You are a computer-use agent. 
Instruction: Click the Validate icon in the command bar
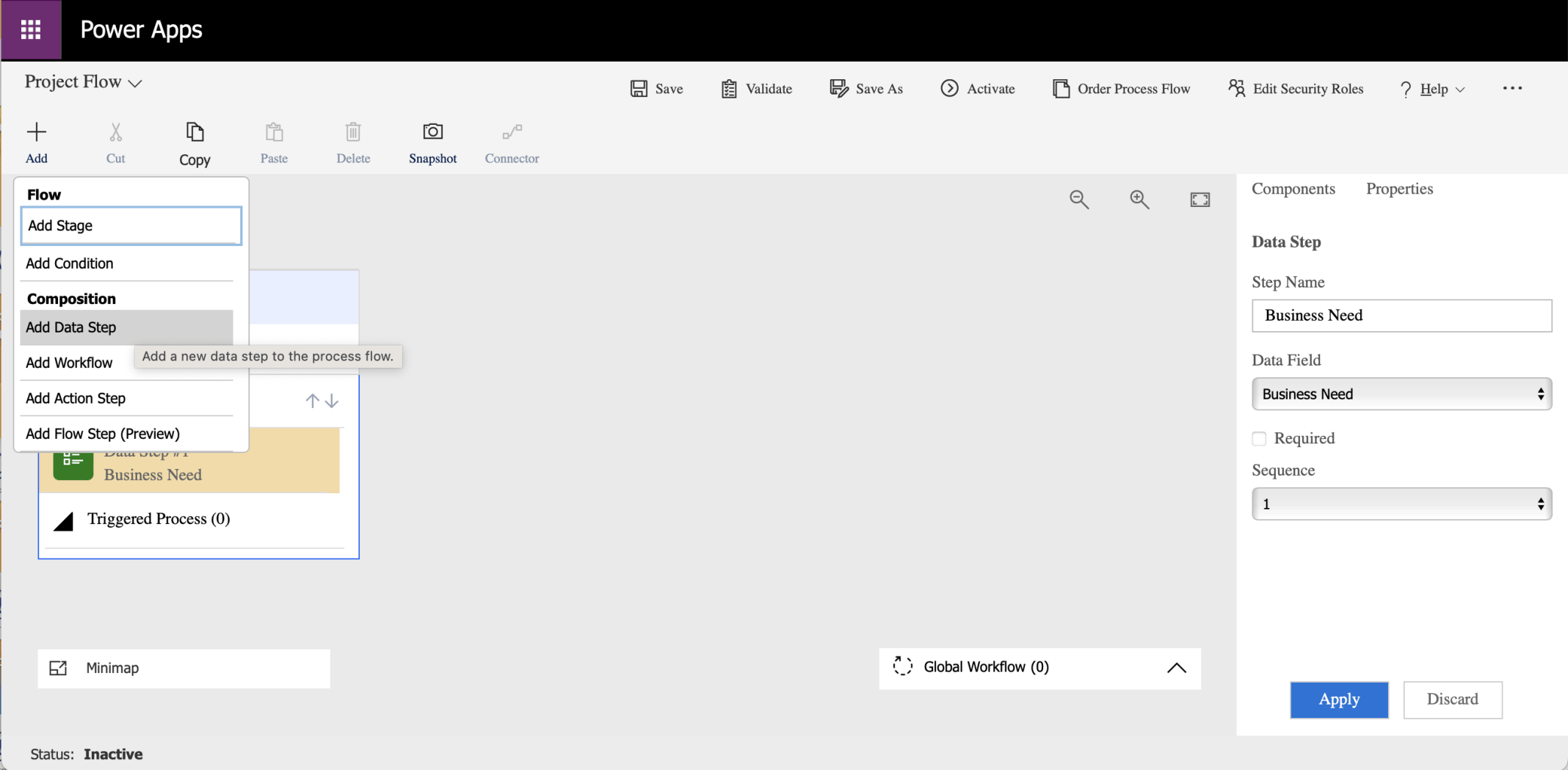click(728, 89)
